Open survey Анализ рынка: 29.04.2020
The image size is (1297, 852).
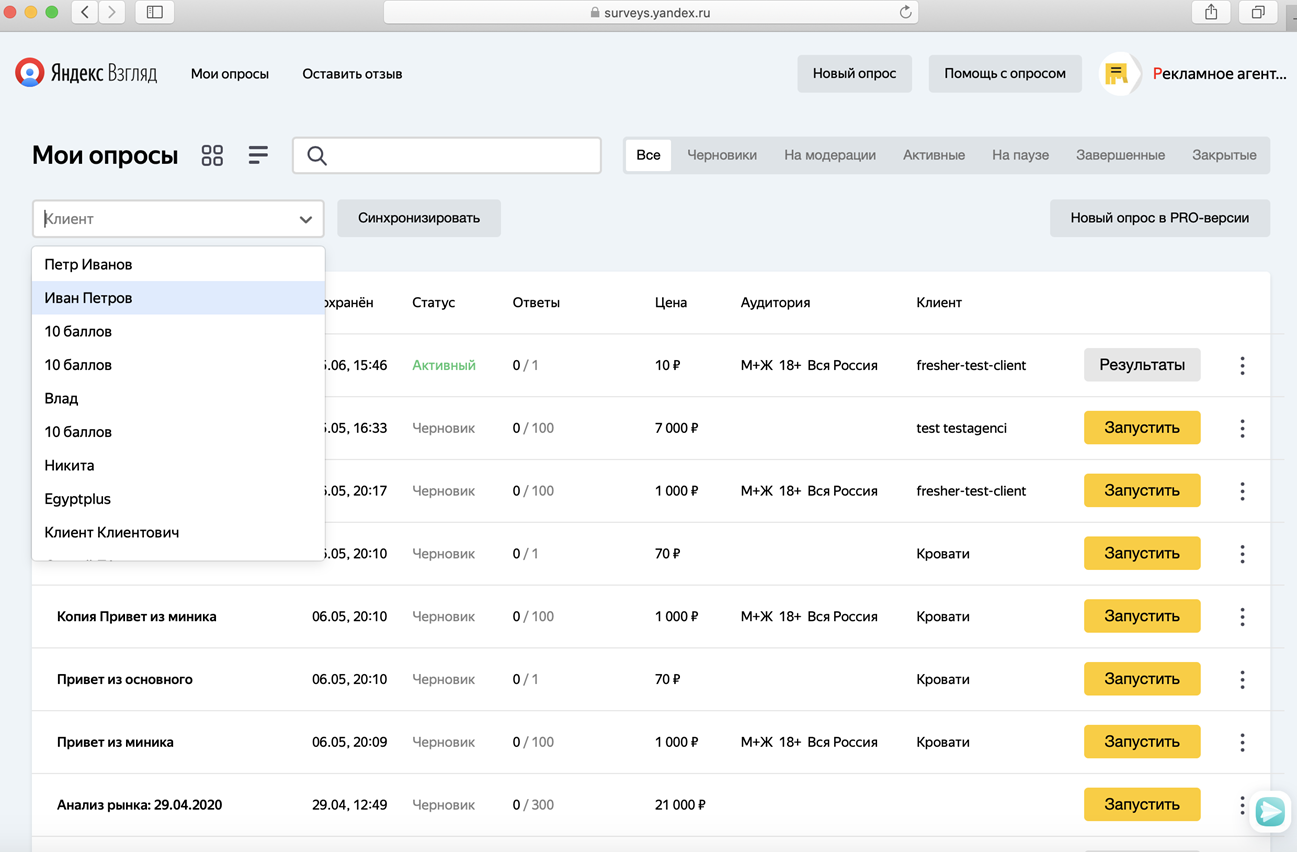[x=140, y=805]
